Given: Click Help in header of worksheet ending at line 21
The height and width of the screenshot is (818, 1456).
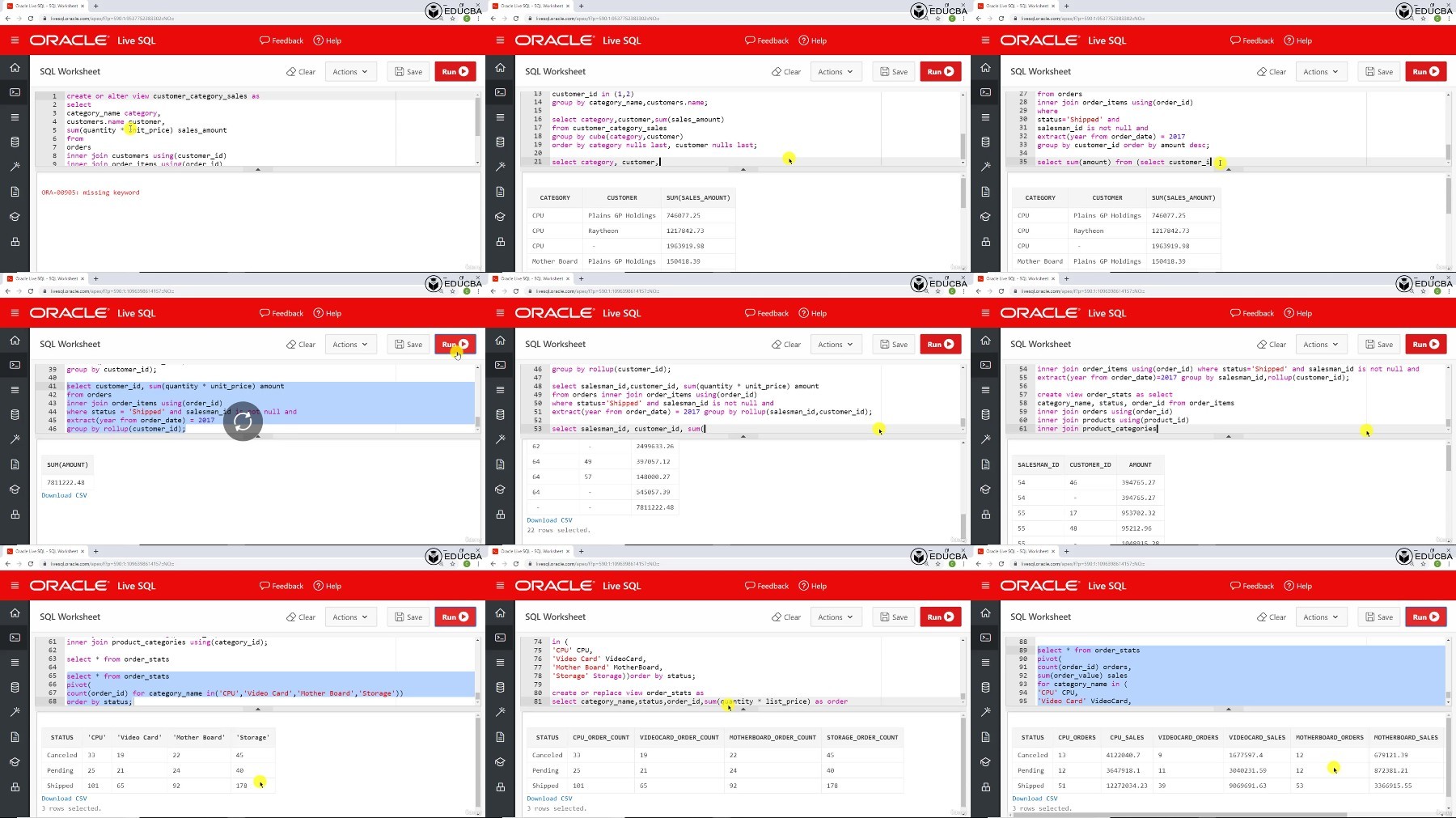Looking at the screenshot, I should [813, 40].
